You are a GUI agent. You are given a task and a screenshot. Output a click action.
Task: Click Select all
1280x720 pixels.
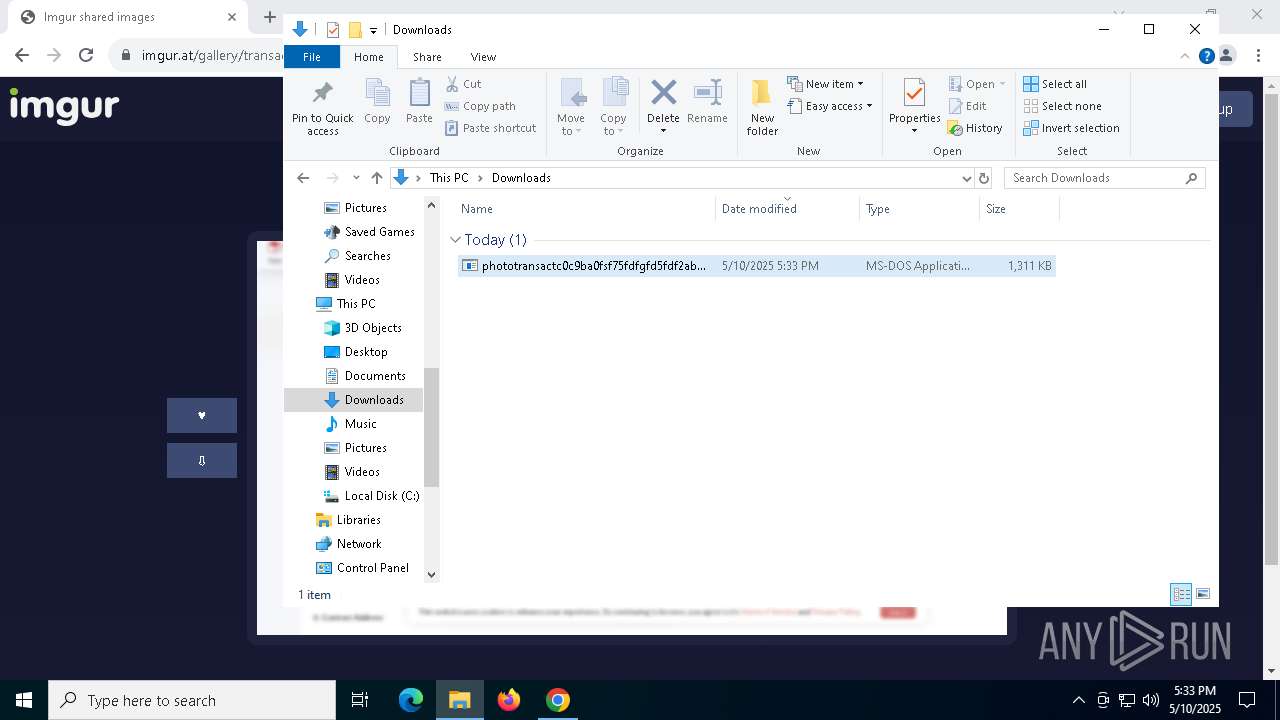(1055, 84)
